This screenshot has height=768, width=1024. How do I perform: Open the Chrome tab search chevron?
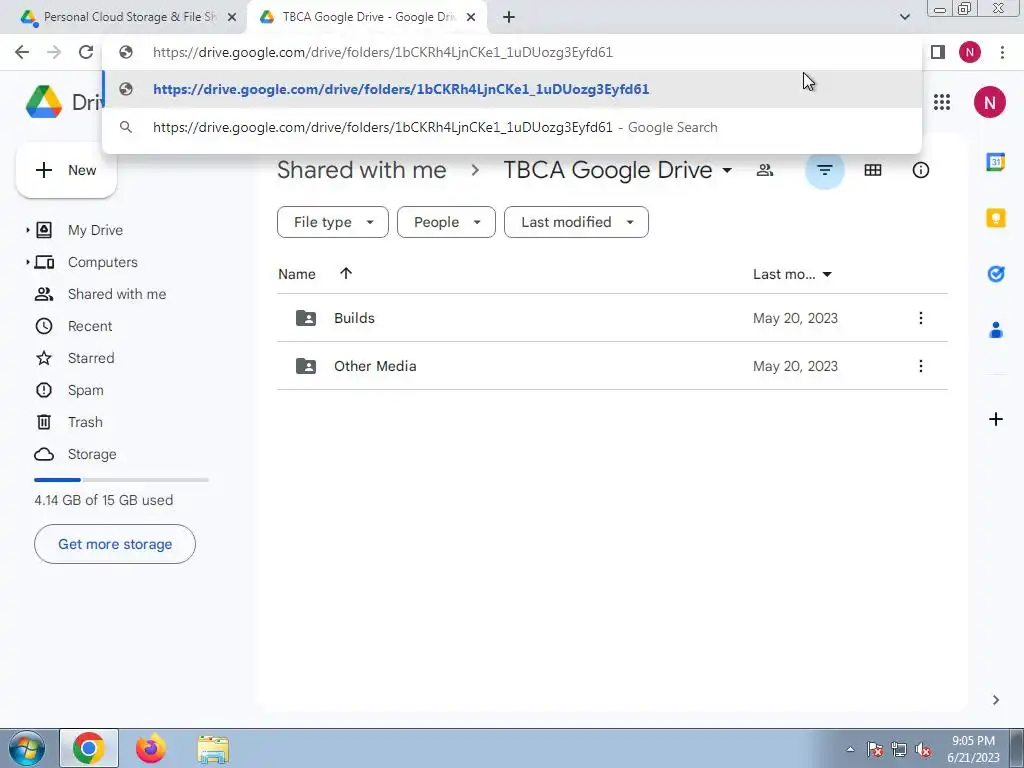coord(904,17)
